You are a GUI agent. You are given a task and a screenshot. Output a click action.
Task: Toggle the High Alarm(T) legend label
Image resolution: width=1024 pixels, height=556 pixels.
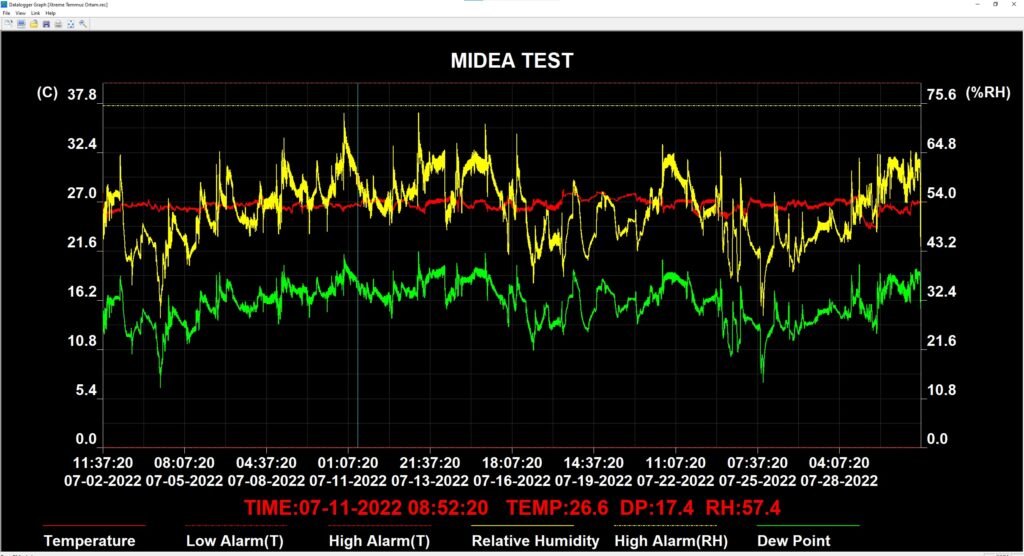coord(379,541)
